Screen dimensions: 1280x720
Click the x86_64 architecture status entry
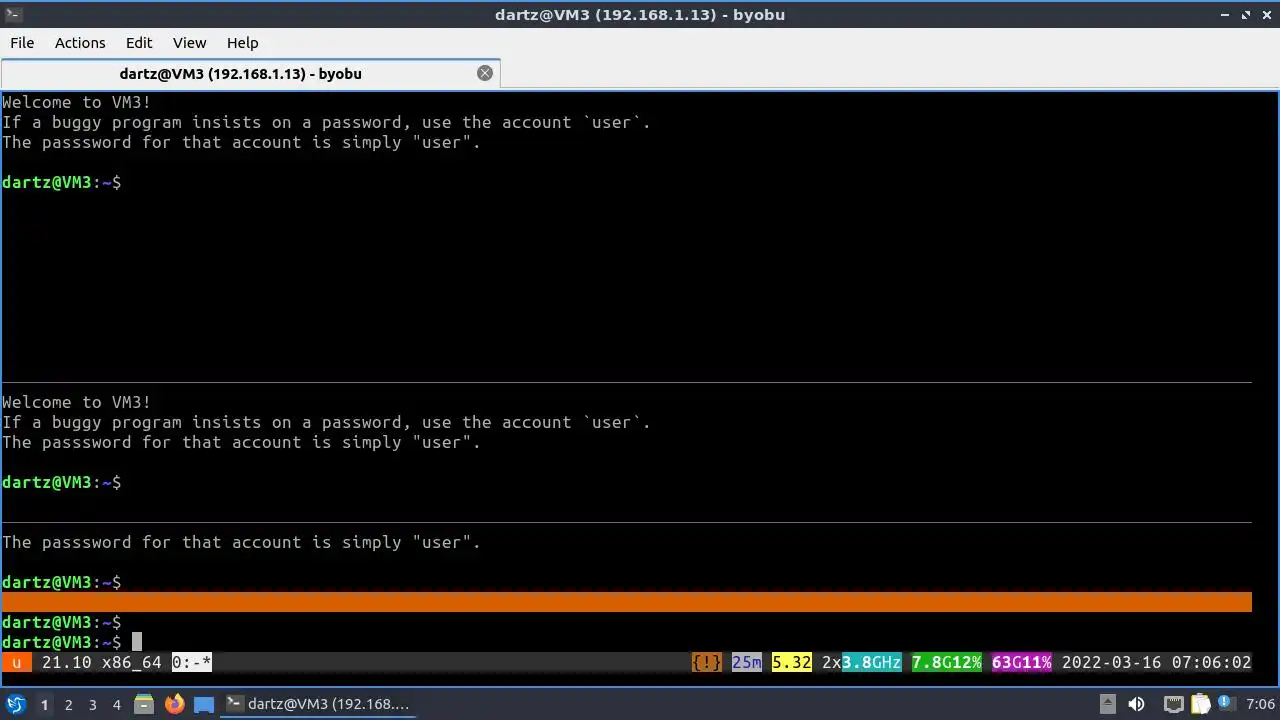pos(132,662)
